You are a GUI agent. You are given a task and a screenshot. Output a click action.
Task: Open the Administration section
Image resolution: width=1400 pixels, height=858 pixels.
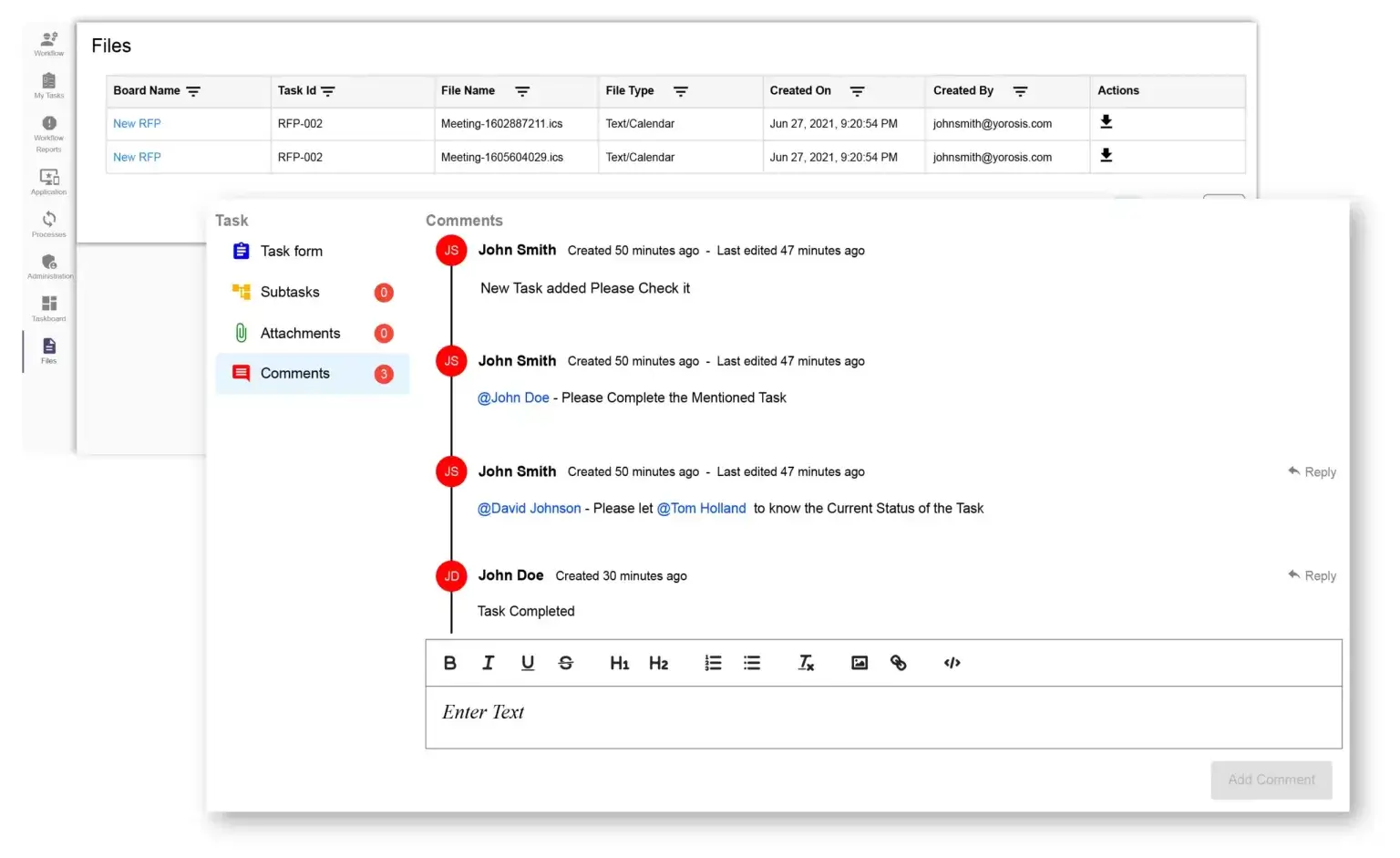click(x=48, y=265)
